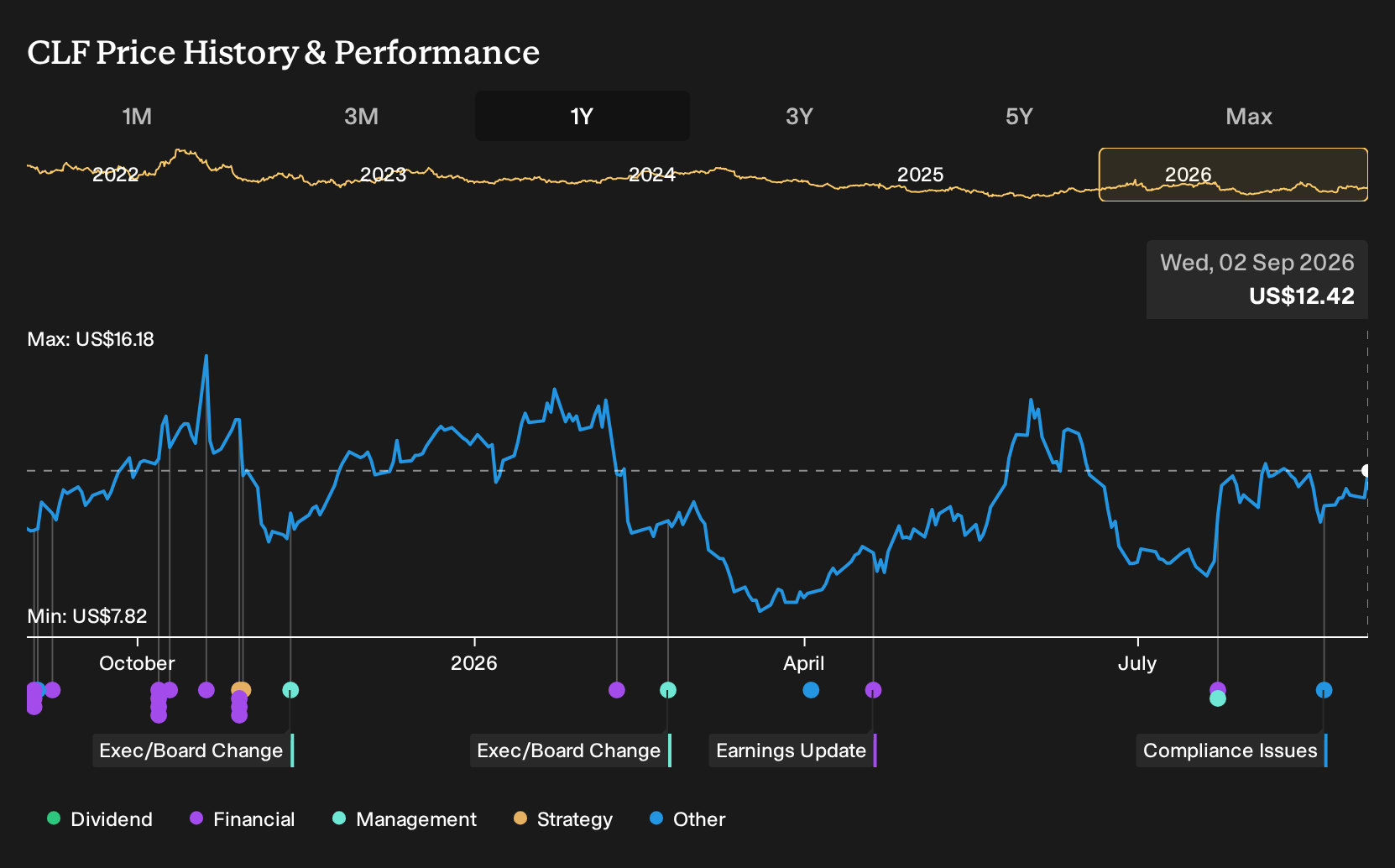Image resolution: width=1395 pixels, height=868 pixels.
Task: Click the CLF Price History & Performance heading
Action: 284,52
